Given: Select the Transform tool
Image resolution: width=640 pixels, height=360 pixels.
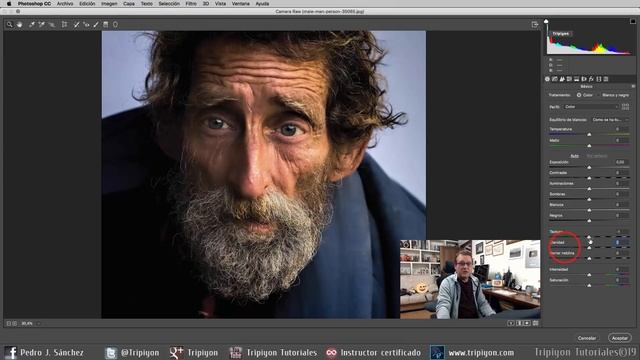Looking at the screenshot, I should pyautogui.click(x=64, y=24).
